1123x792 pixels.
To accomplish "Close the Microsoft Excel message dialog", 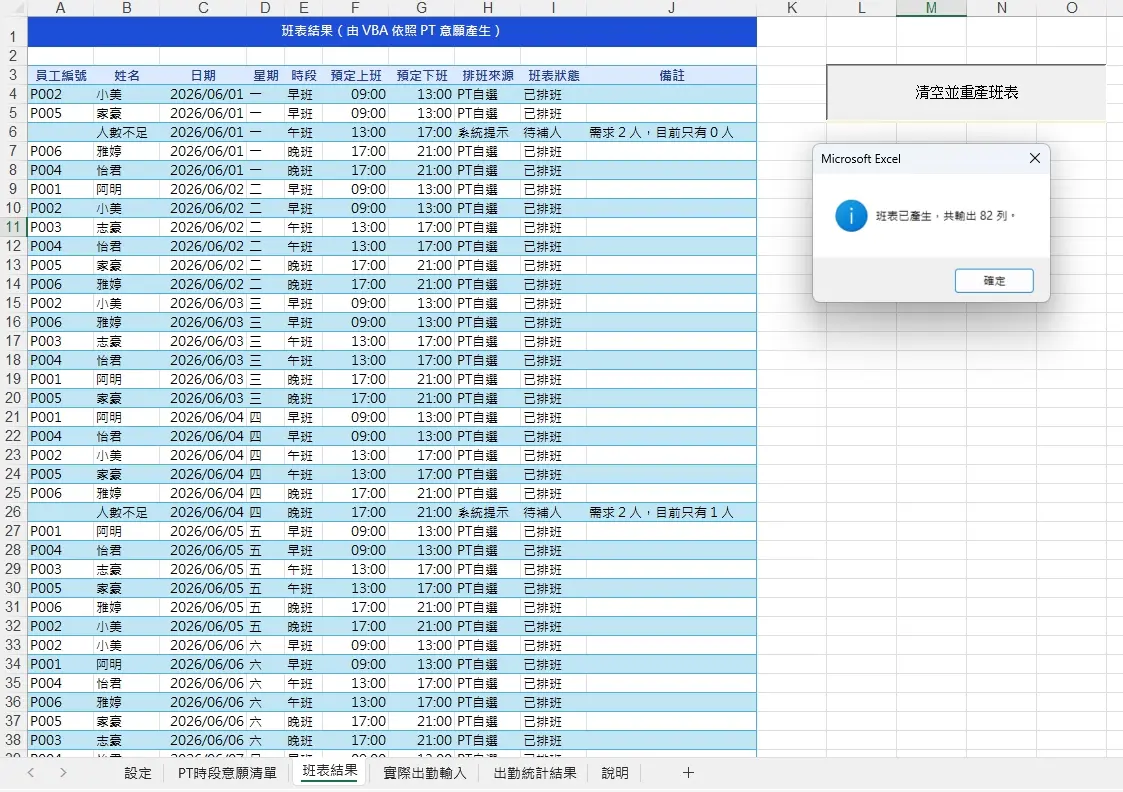I will pyautogui.click(x=1034, y=158).
